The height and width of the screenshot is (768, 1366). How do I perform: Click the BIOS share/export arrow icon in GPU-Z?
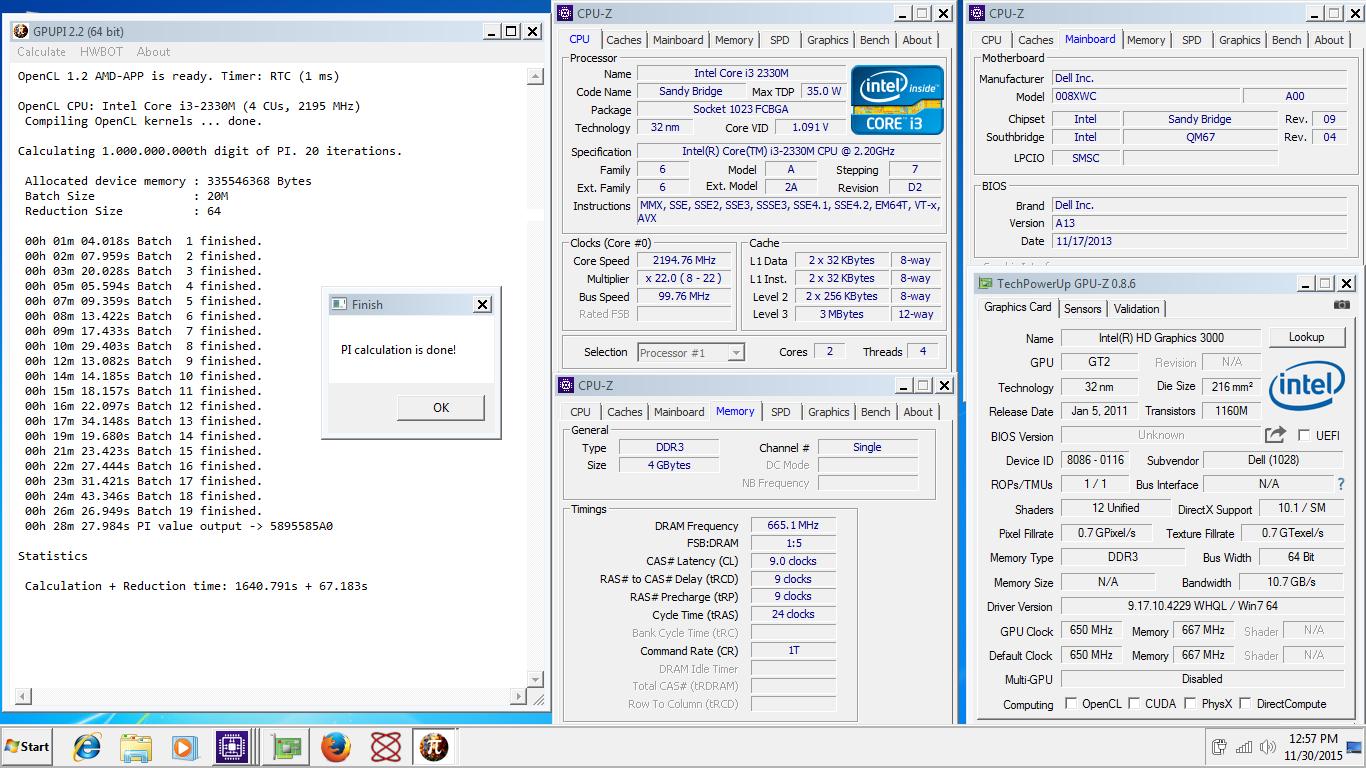pyautogui.click(x=1275, y=435)
